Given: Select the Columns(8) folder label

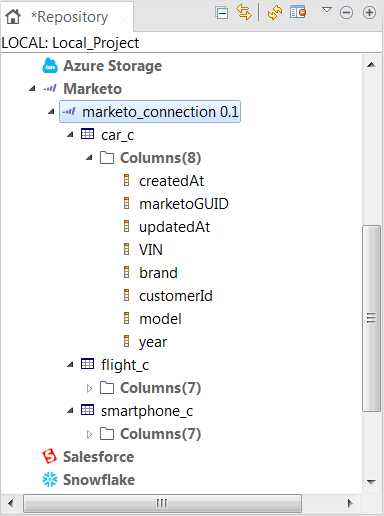Looking at the screenshot, I should pos(161,158).
